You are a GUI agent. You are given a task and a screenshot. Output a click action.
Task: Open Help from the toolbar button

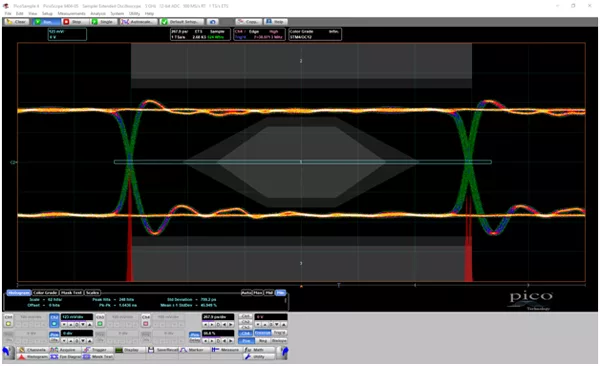click(276, 22)
